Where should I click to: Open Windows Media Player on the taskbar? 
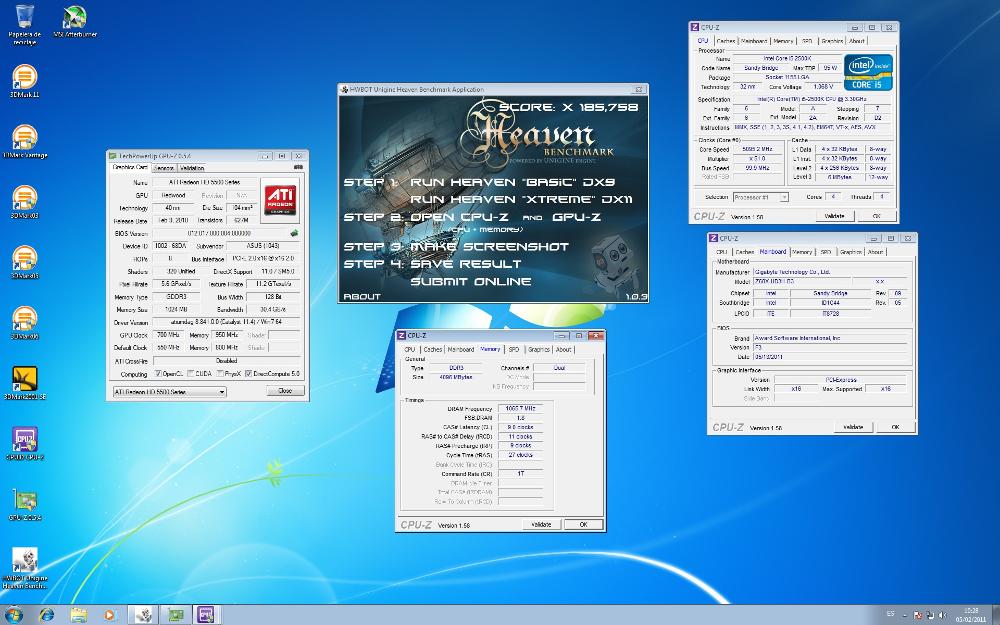109,615
